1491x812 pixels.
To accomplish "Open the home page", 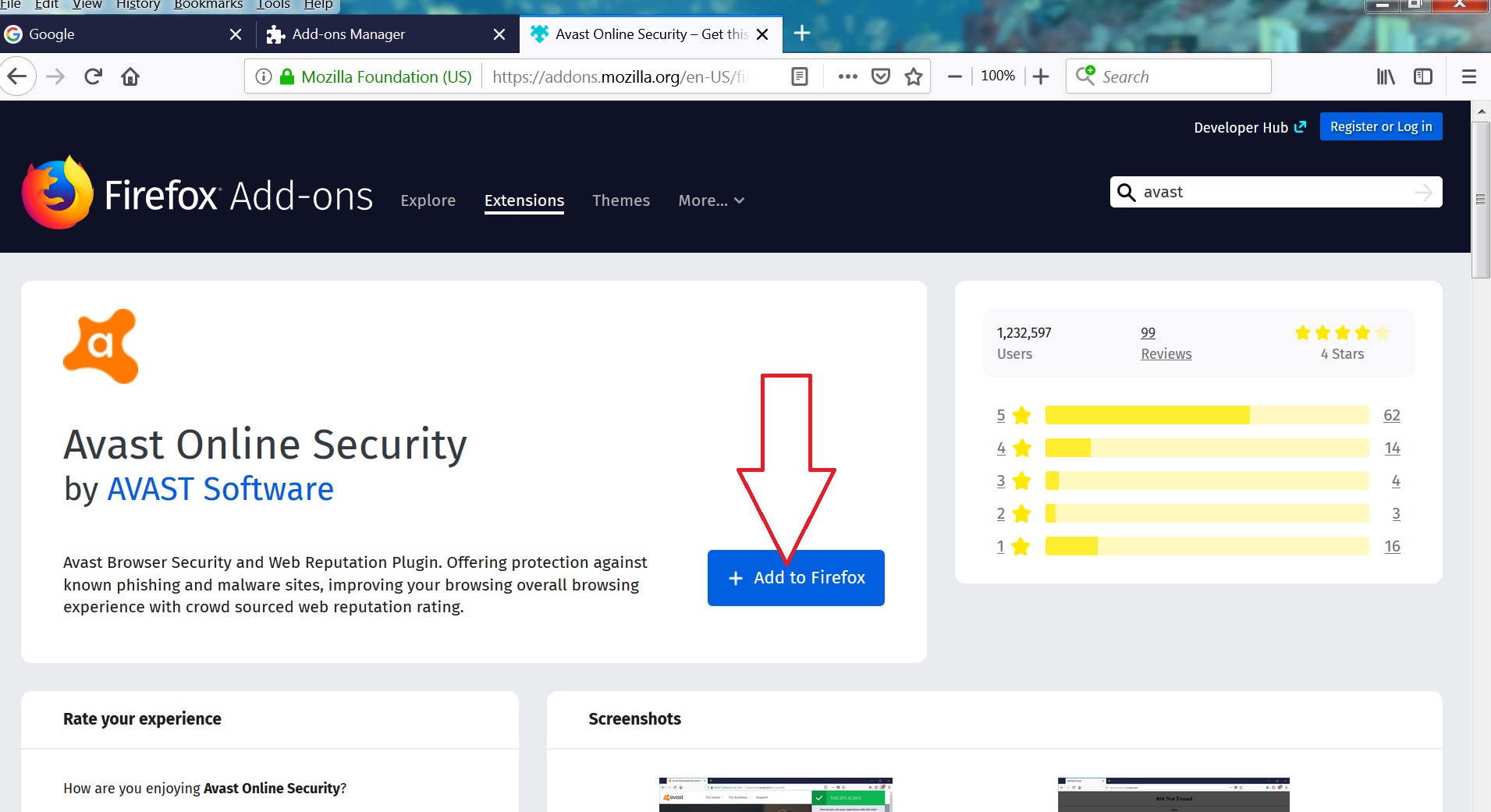I will pyautogui.click(x=130, y=76).
